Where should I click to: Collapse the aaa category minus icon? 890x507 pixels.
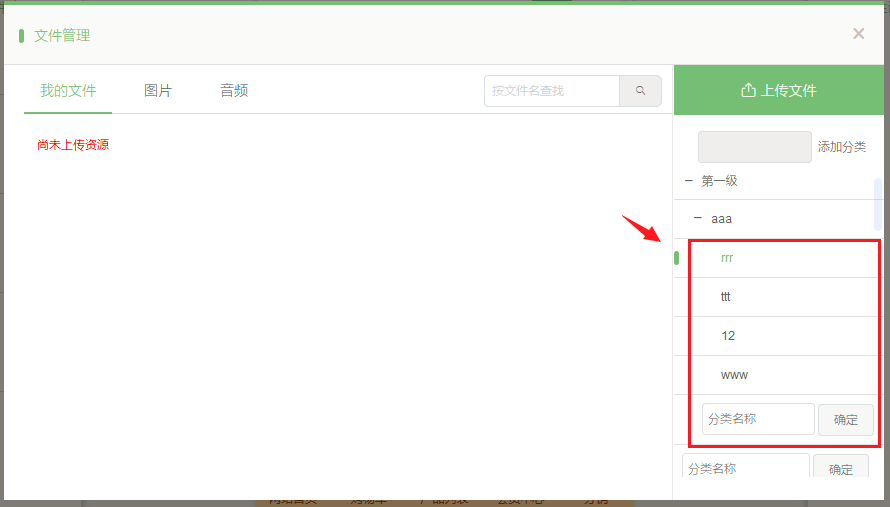pos(698,218)
